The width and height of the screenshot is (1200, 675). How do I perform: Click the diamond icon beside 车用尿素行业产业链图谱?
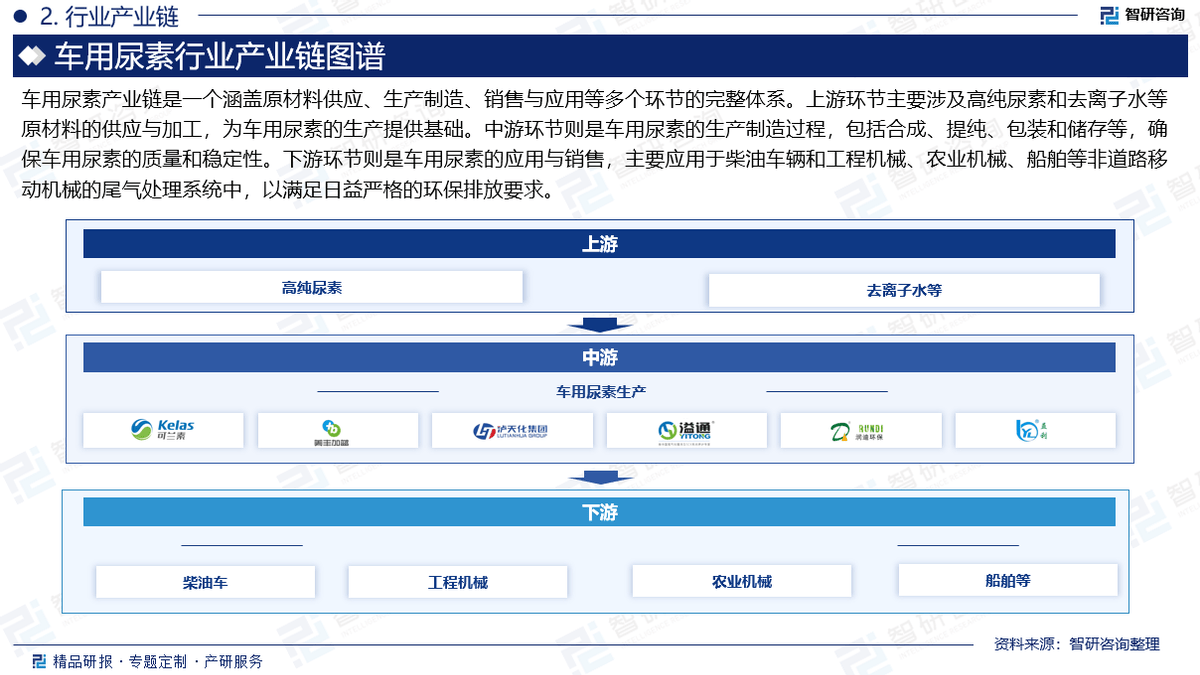33,56
